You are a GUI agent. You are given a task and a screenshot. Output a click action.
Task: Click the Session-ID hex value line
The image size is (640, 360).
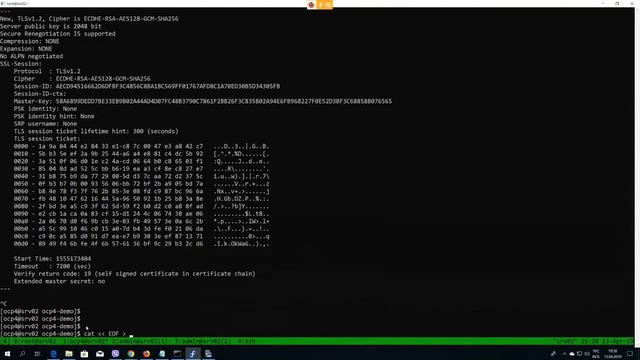pyautogui.click(x=147, y=86)
